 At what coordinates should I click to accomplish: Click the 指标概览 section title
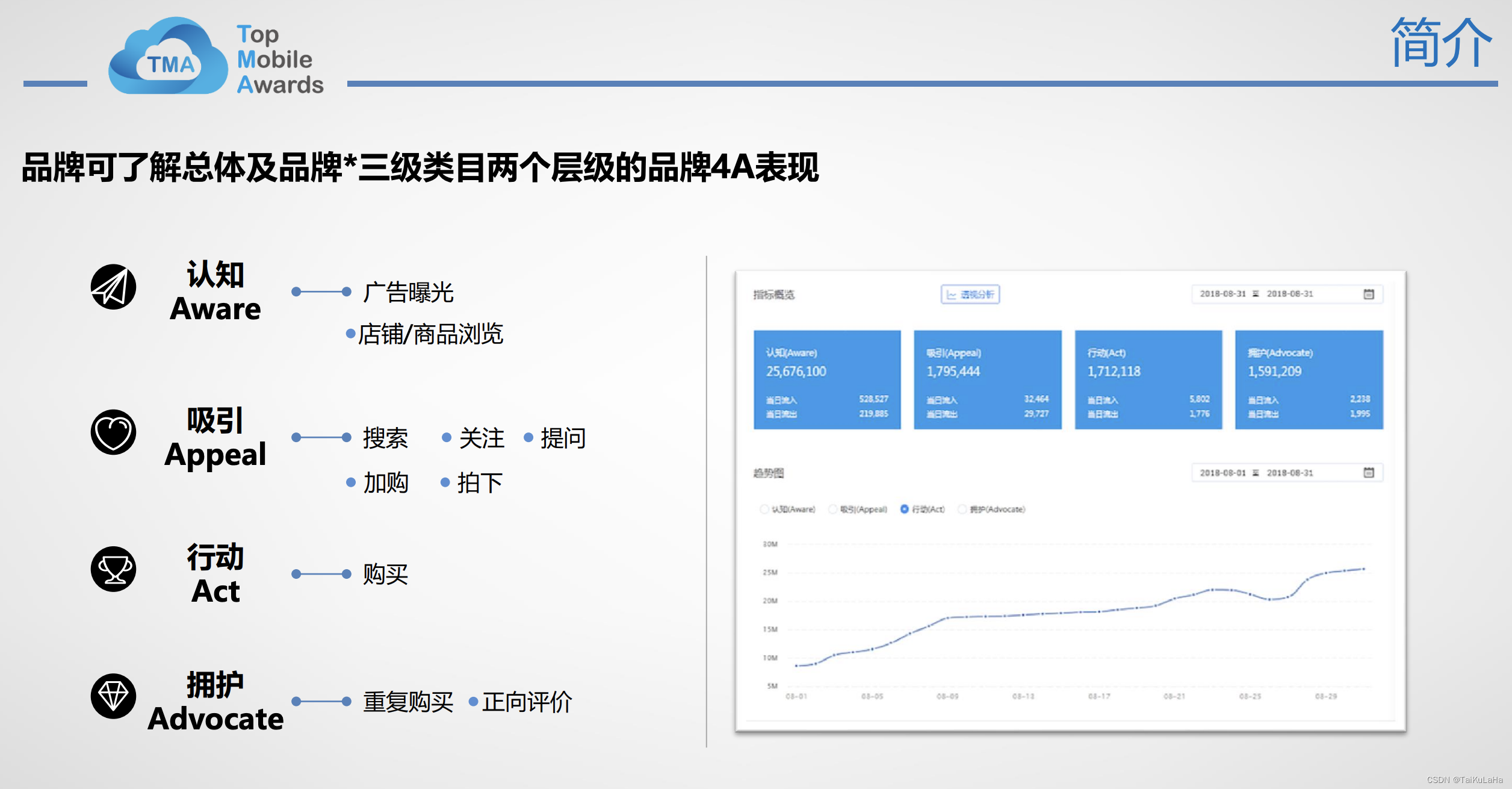(x=774, y=295)
